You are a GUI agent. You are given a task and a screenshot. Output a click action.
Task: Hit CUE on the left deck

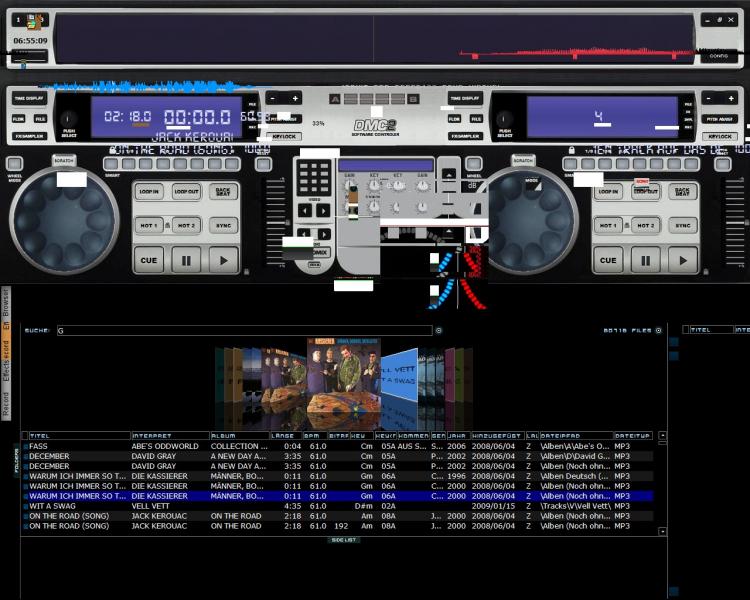[x=149, y=260]
